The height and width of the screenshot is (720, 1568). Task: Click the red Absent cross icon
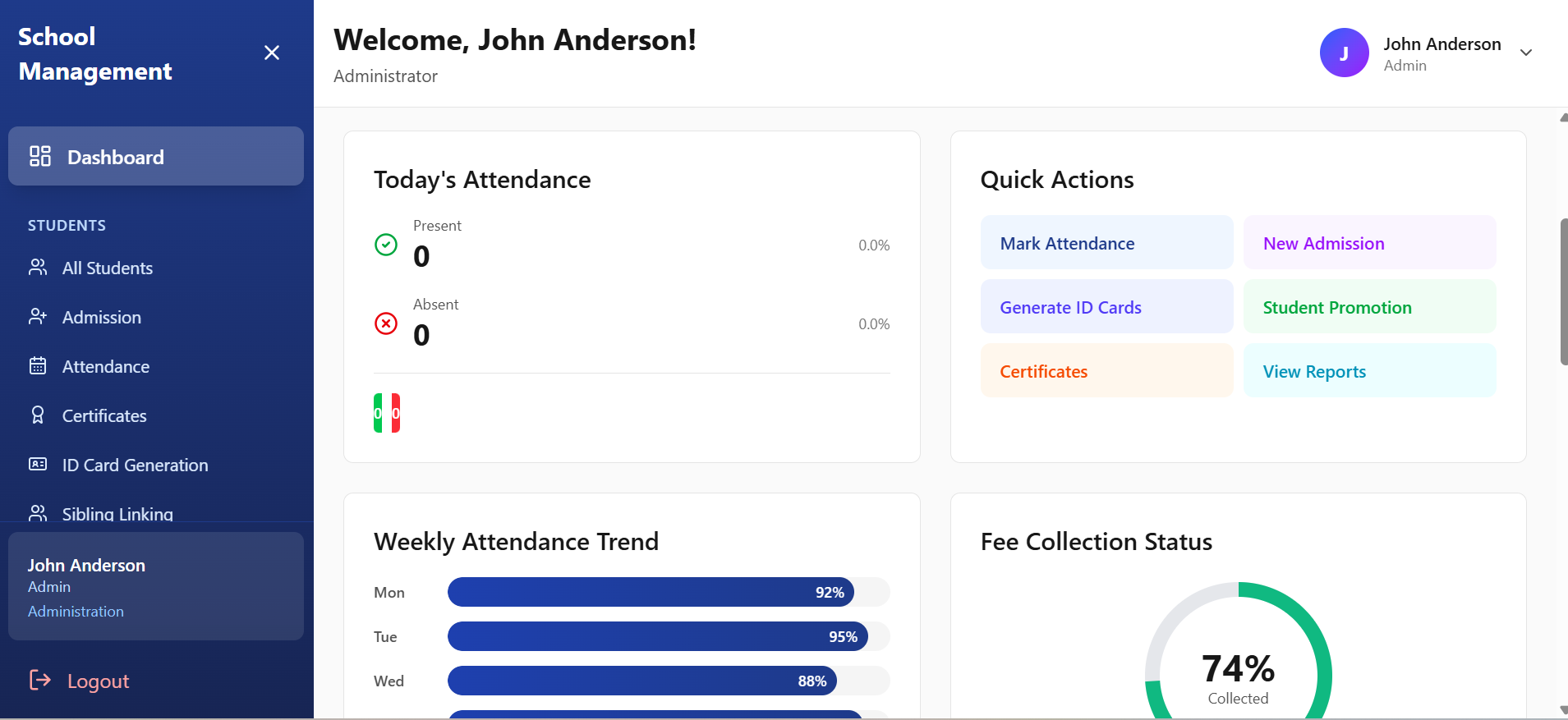386,323
